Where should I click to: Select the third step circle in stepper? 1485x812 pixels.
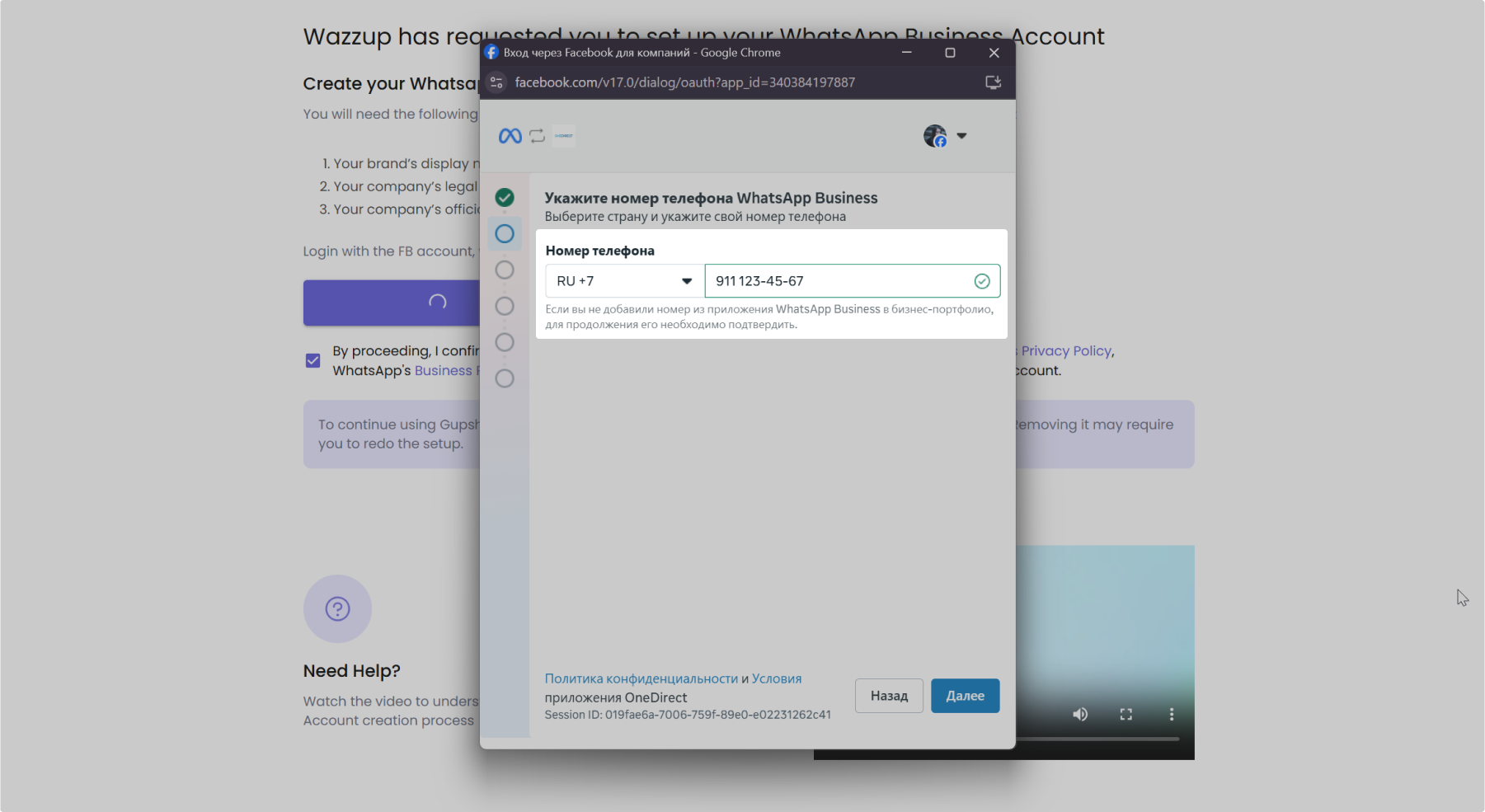point(505,270)
